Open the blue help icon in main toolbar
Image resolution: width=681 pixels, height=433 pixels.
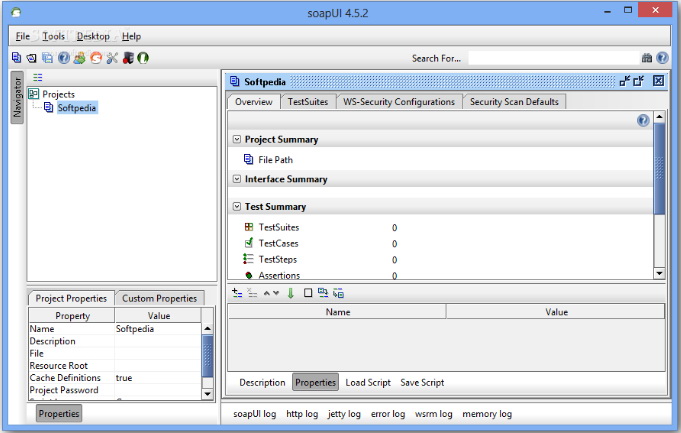click(64, 58)
